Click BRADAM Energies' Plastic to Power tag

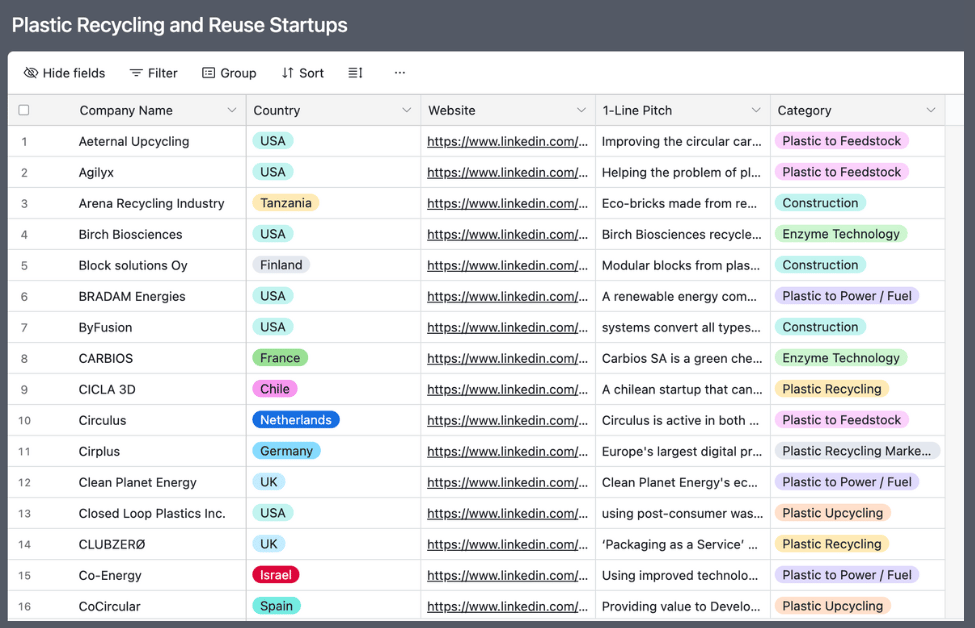(x=846, y=296)
